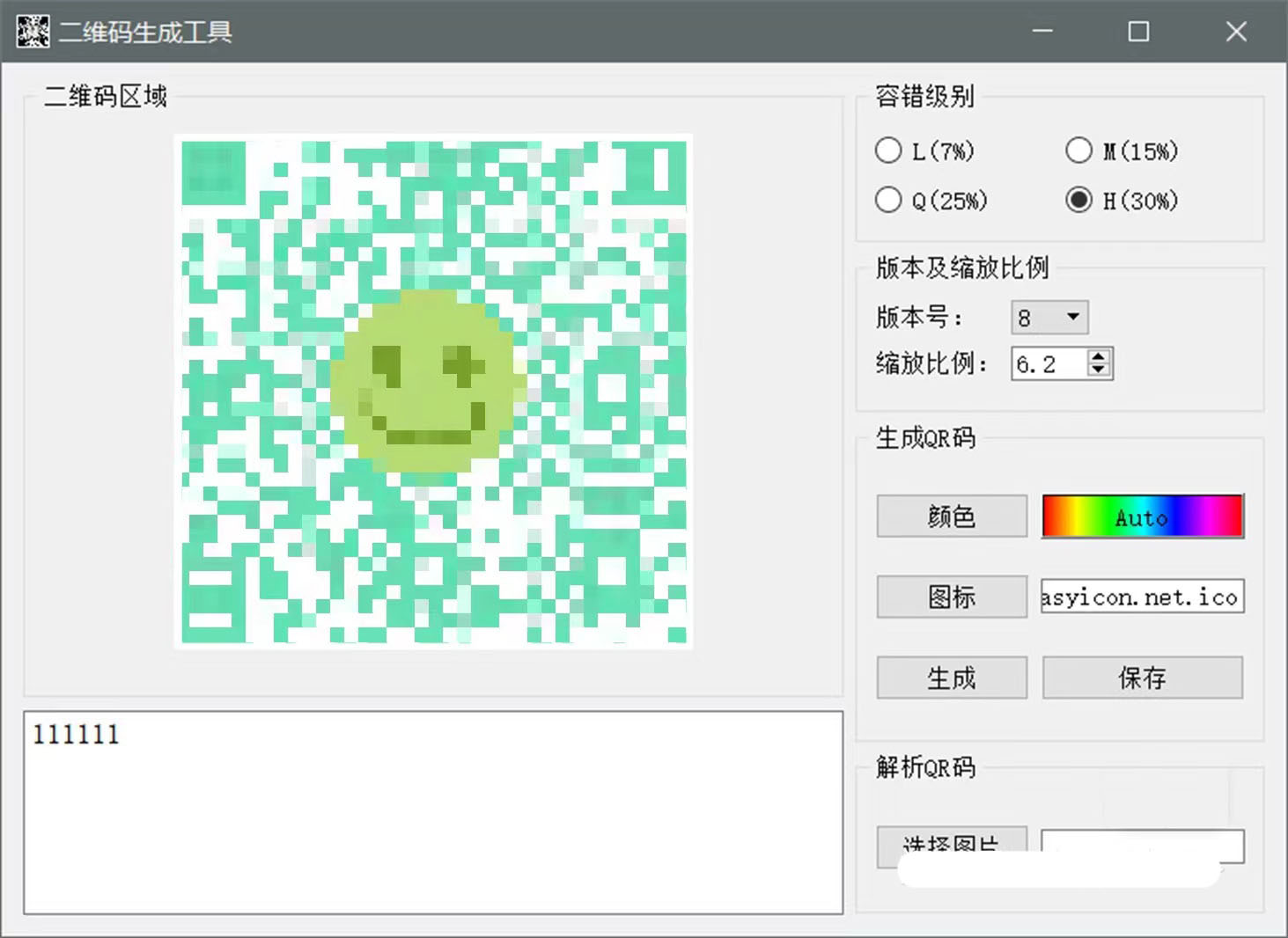Viewport: 1288px width, 938px height.
Task: Click the 图标 icon button
Action: click(952, 597)
